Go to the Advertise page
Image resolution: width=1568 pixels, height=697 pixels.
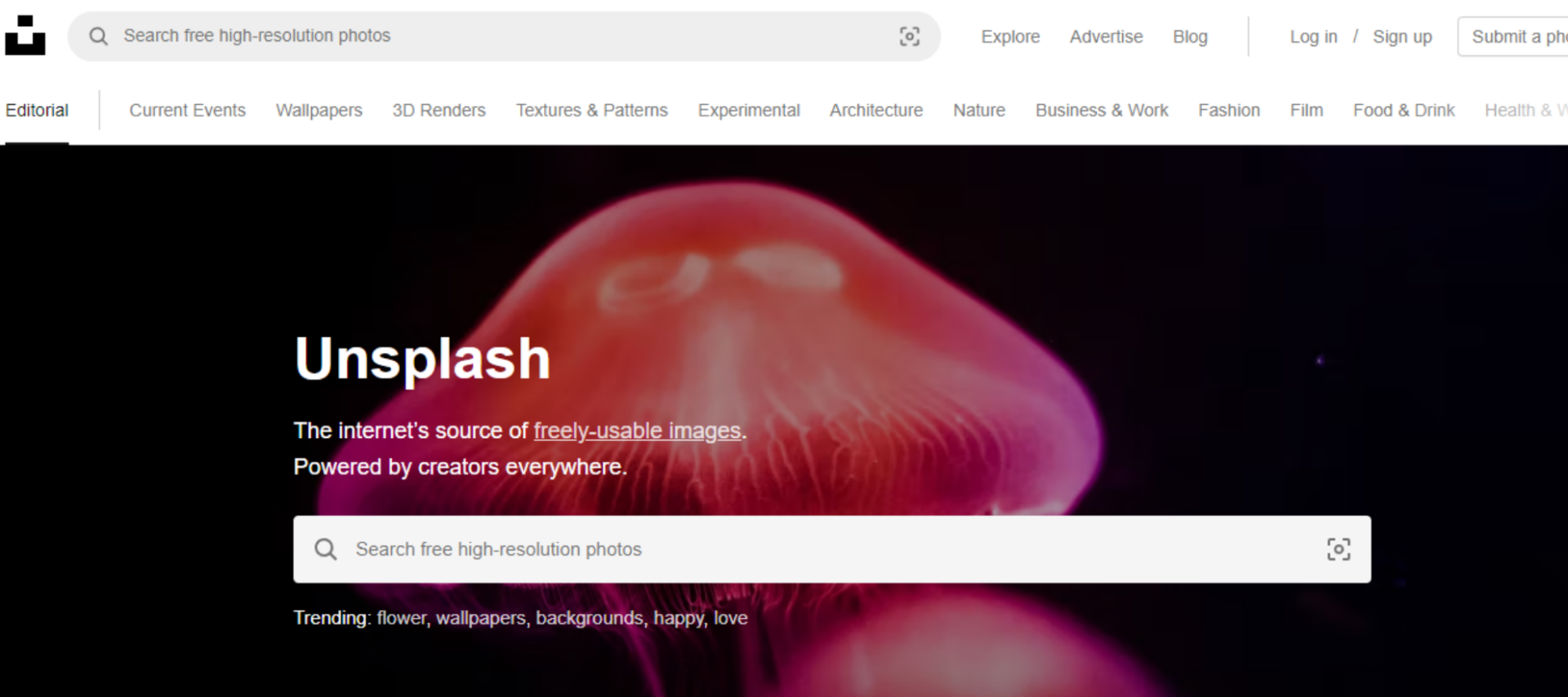point(1107,37)
